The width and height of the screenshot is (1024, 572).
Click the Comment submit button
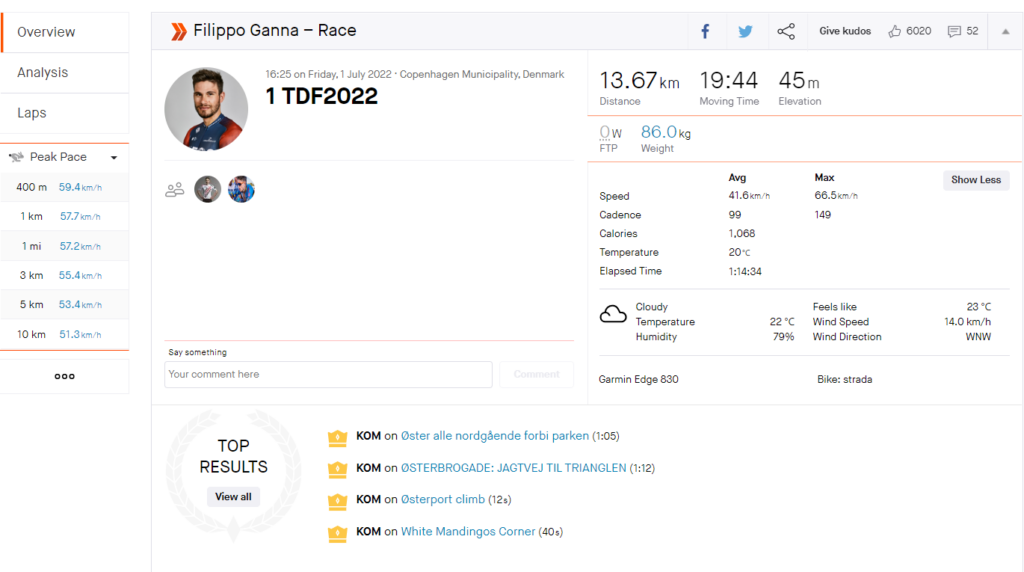536,374
